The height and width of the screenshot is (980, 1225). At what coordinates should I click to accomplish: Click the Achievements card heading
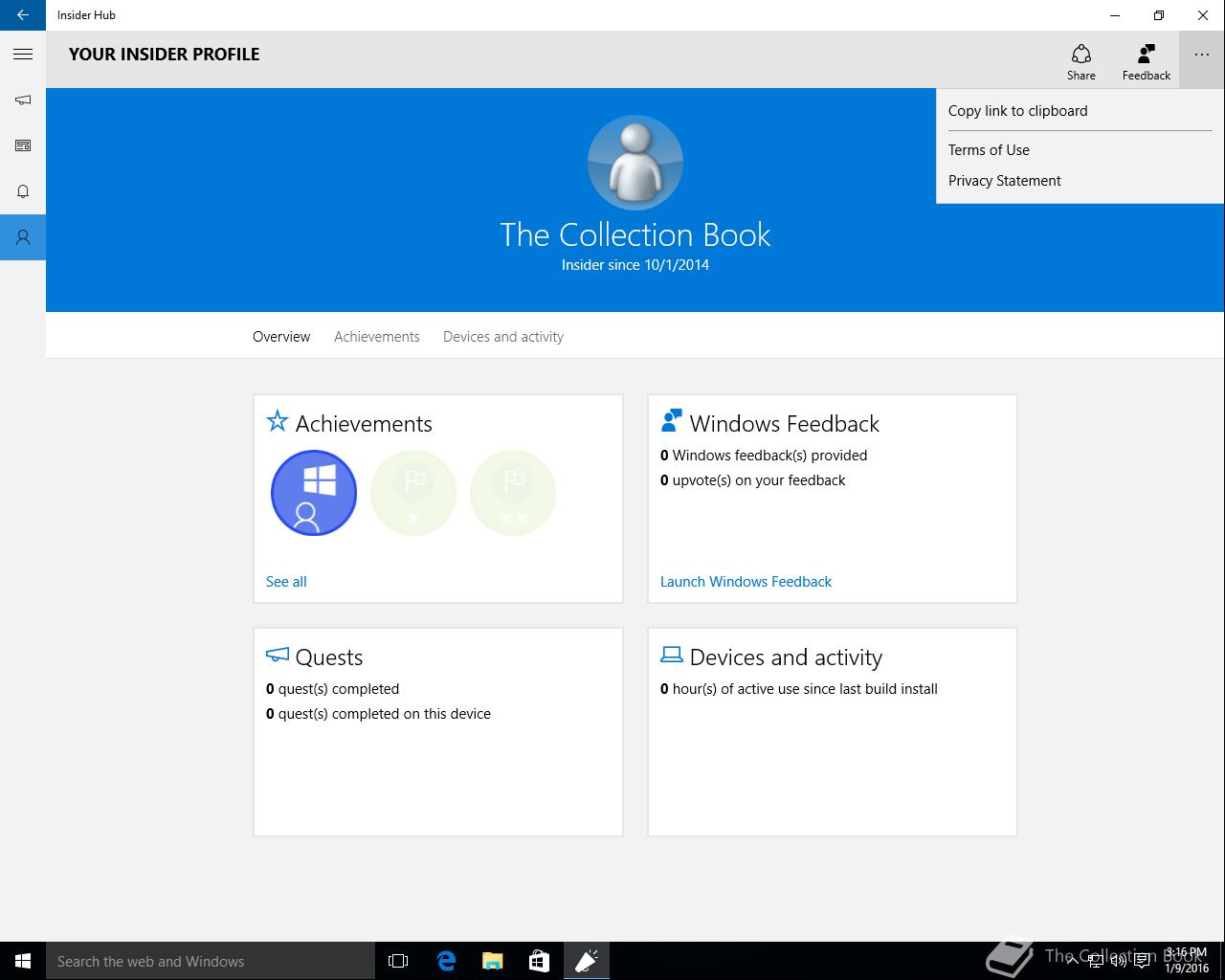click(x=364, y=424)
